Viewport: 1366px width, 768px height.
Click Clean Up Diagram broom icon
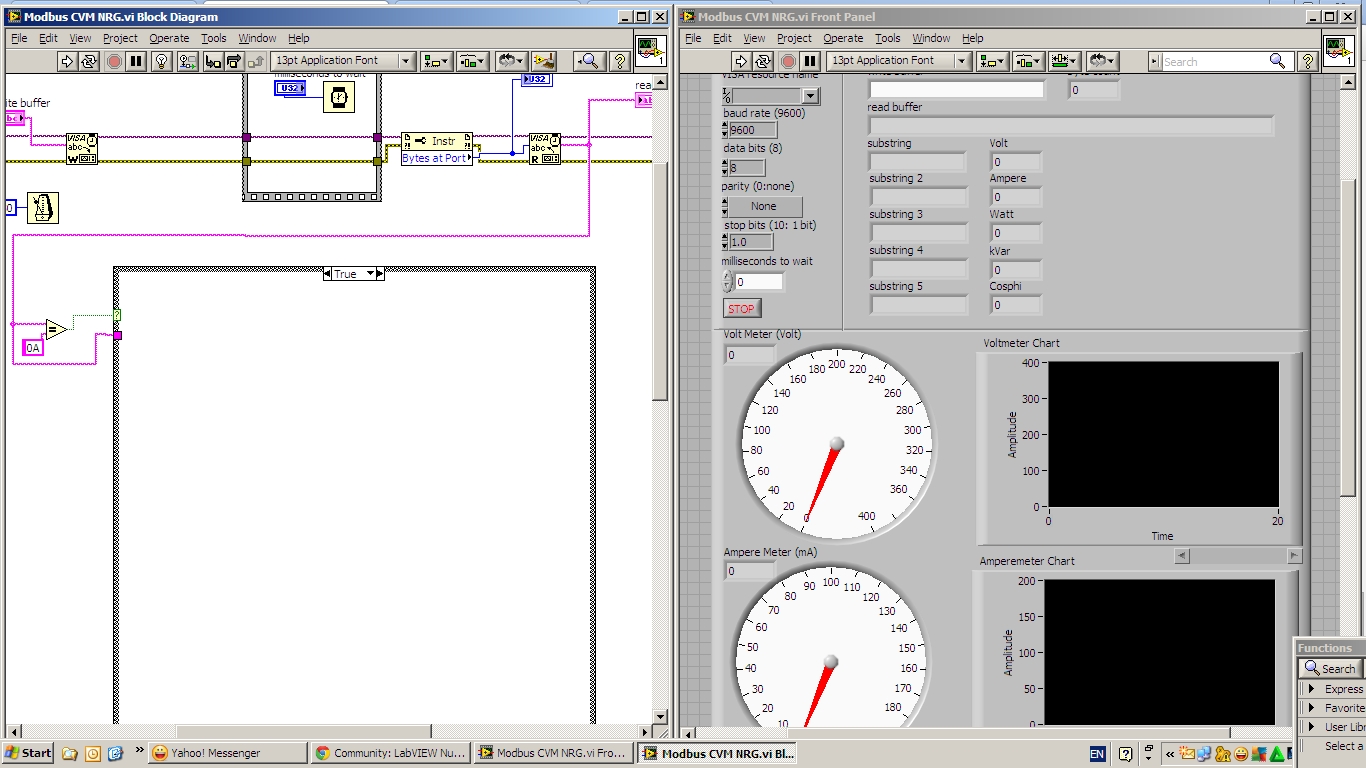544,61
